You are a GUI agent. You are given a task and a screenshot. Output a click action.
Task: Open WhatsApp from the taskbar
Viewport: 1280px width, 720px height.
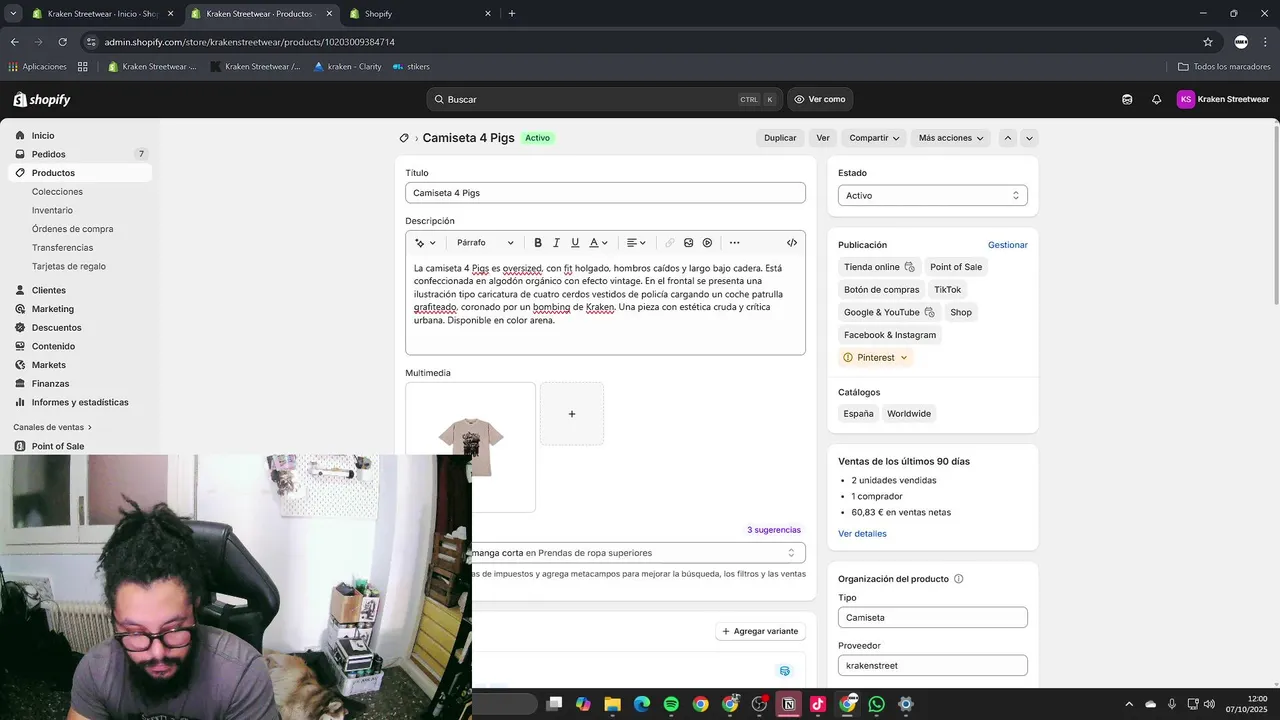[877, 705]
